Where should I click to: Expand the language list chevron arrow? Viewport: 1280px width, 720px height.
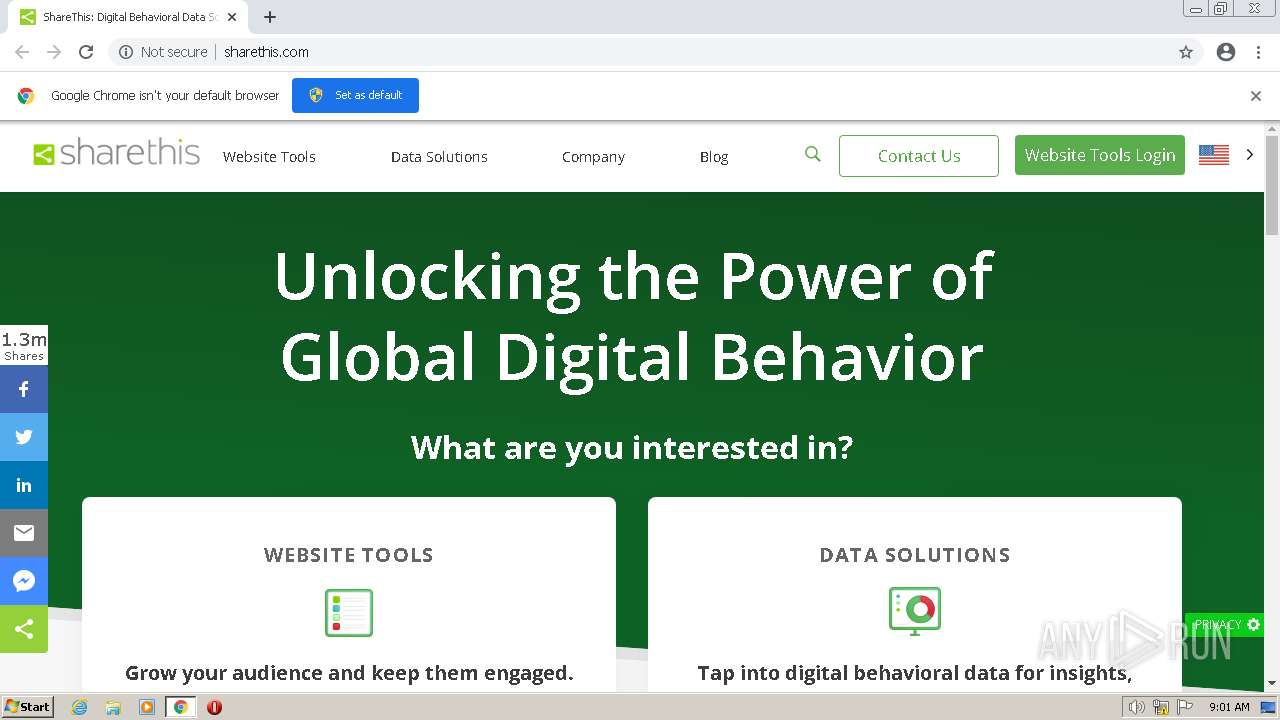(x=1249, y=155)
